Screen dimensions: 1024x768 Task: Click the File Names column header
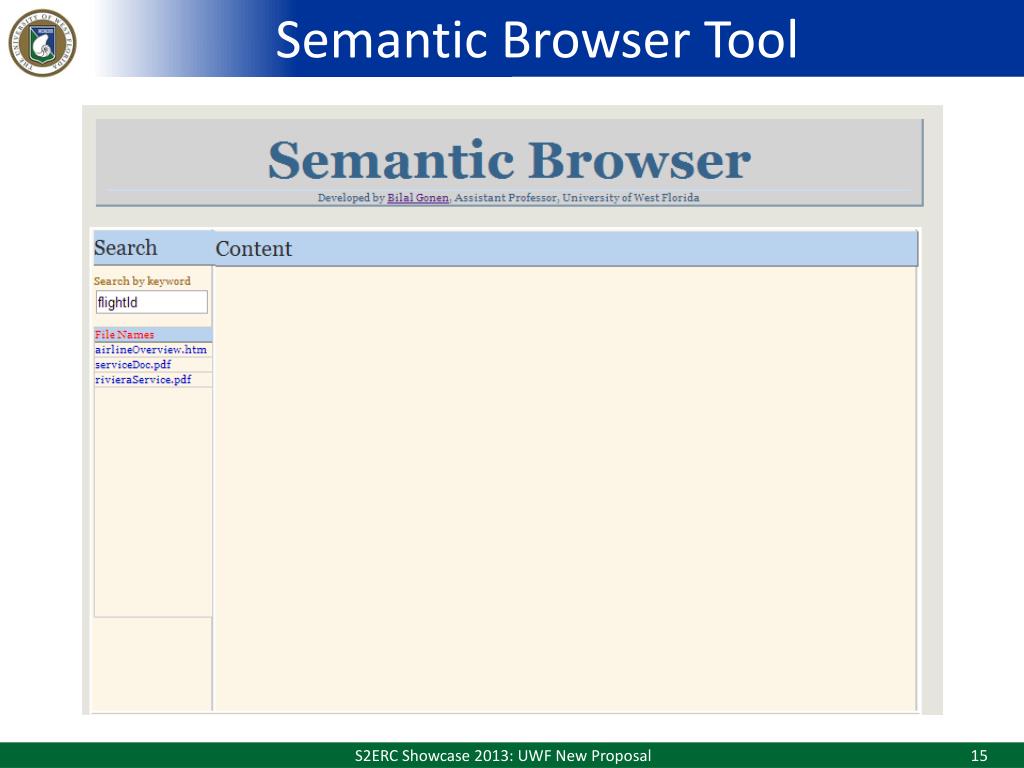pyautogui.click(x=125, y=335)
